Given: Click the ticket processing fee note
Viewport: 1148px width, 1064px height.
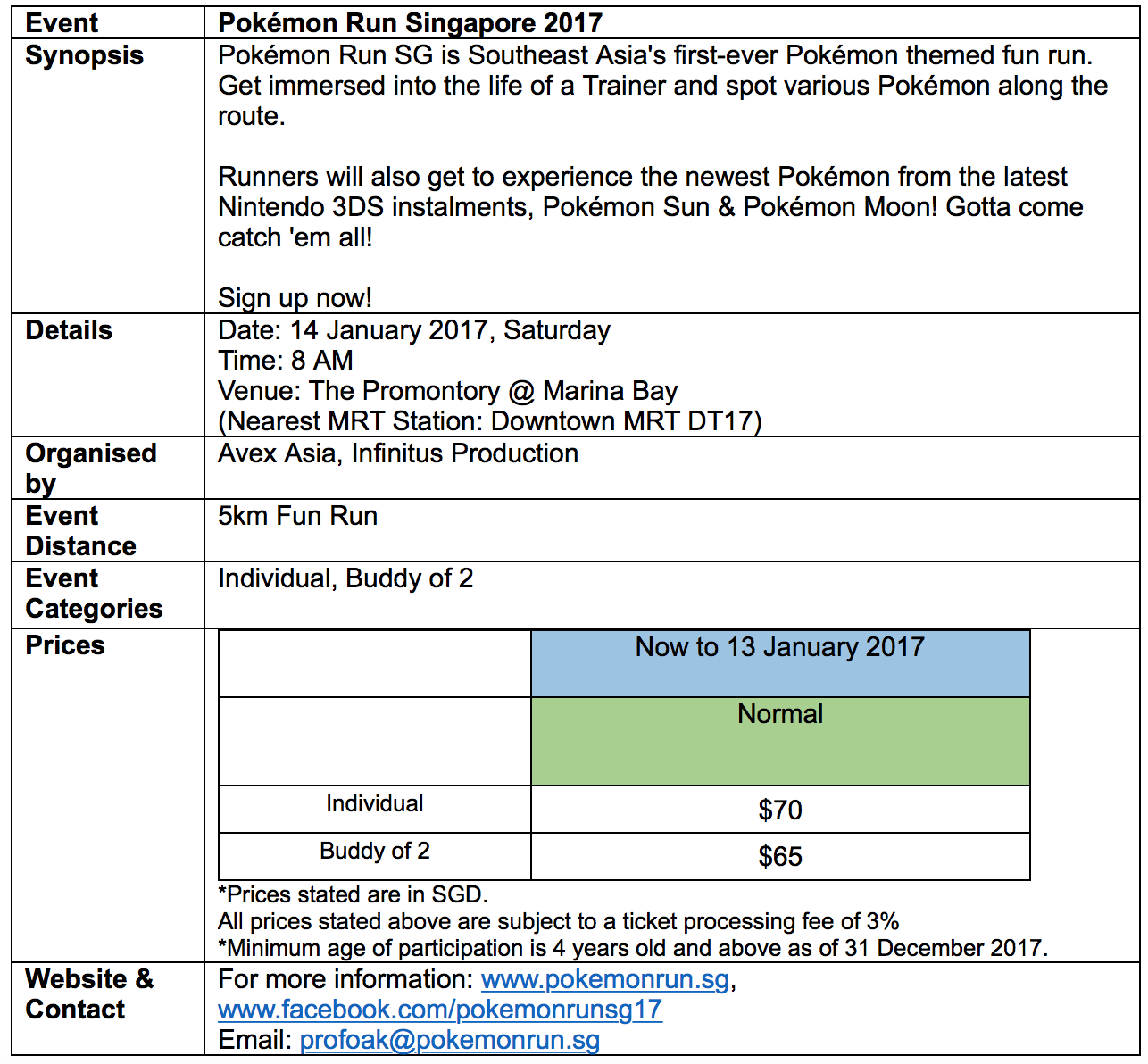Looking at the screenshot, I should pos(558,921).
